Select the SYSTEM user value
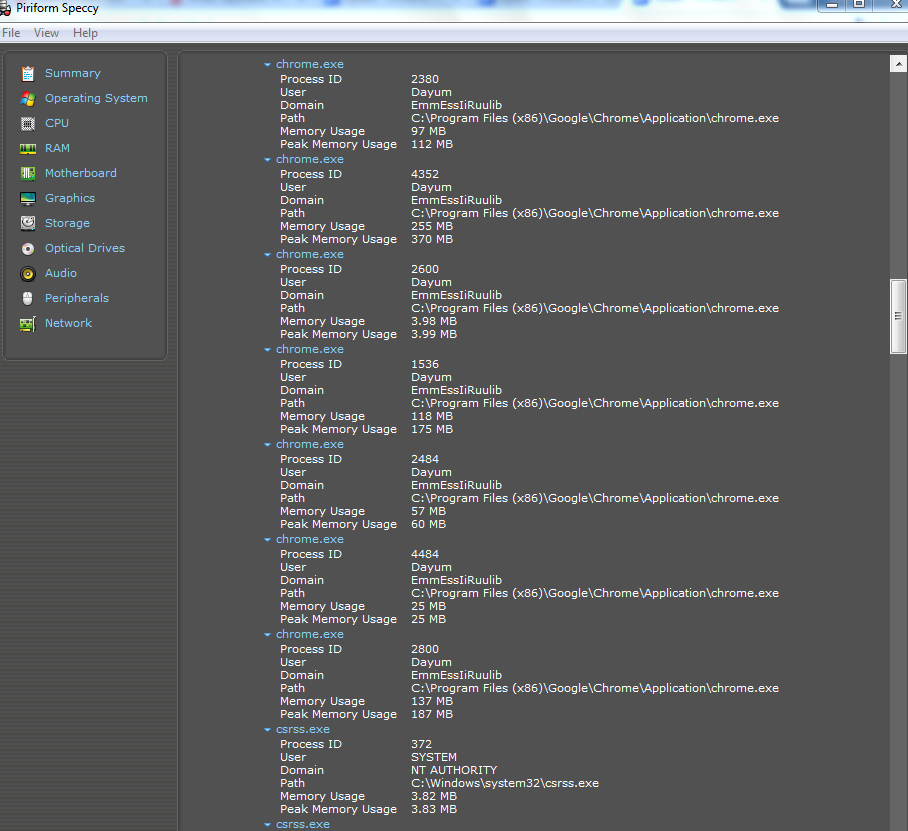 (x=434, y=757)
